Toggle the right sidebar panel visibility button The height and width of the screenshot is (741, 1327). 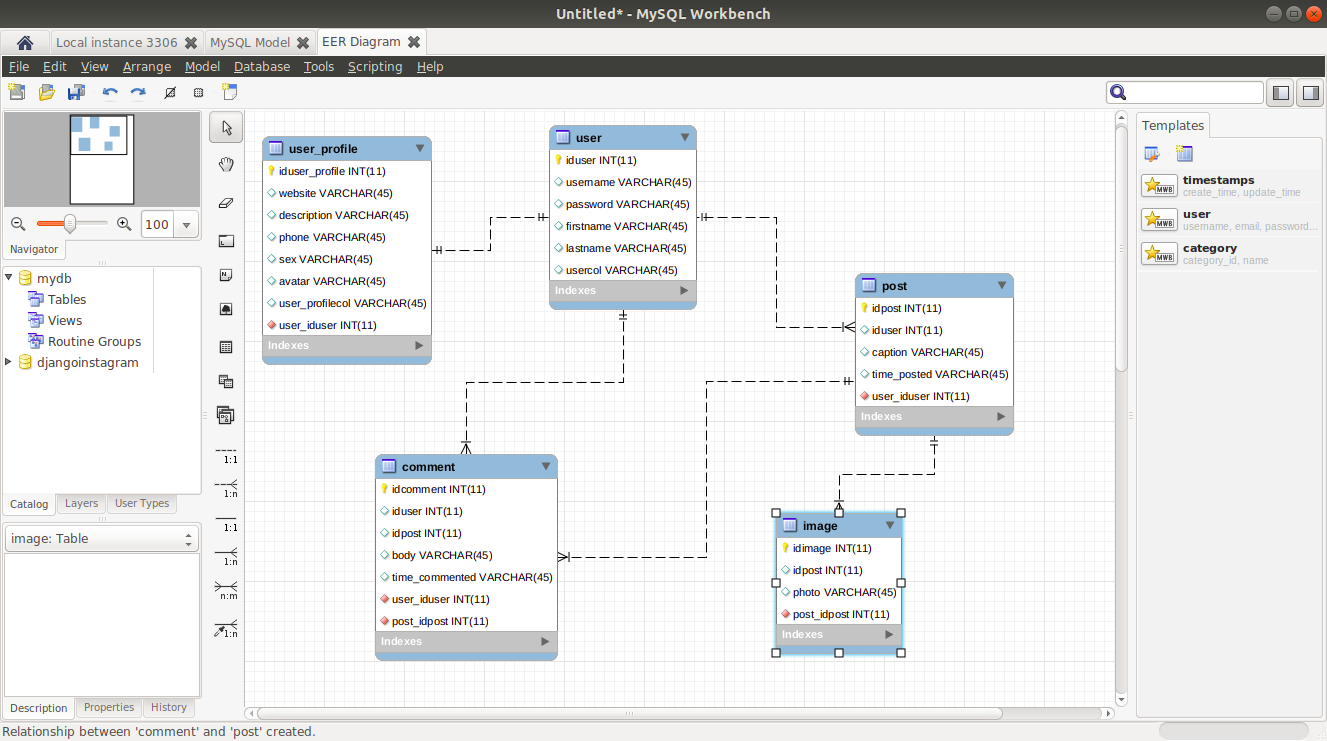[1309, 93]
